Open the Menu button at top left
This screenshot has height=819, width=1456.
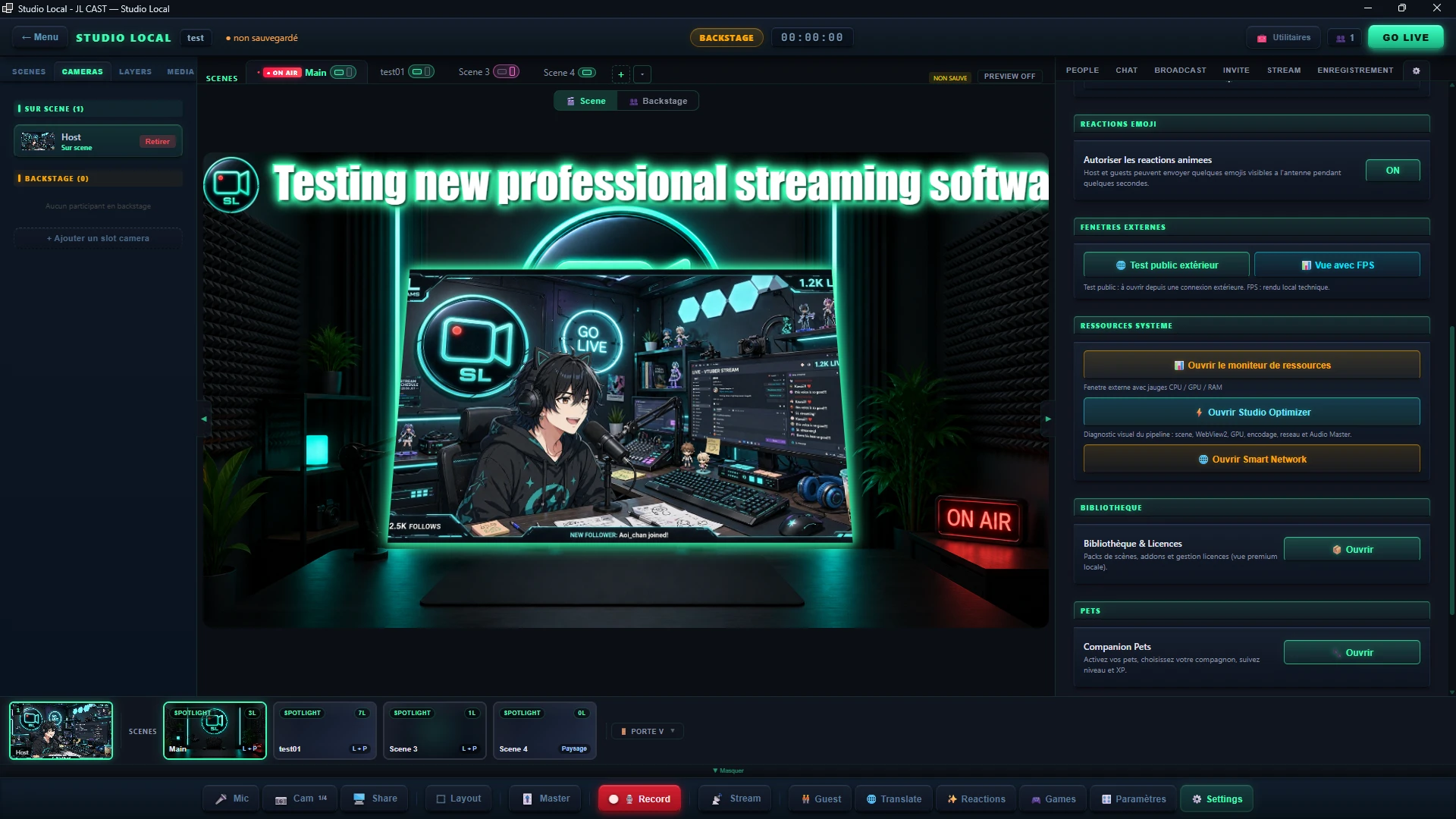[40, 37]
